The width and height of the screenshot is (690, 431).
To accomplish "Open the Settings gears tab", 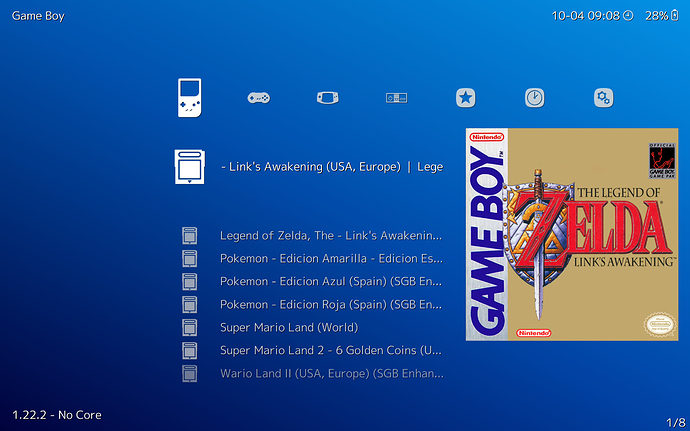I will [603, 98].
